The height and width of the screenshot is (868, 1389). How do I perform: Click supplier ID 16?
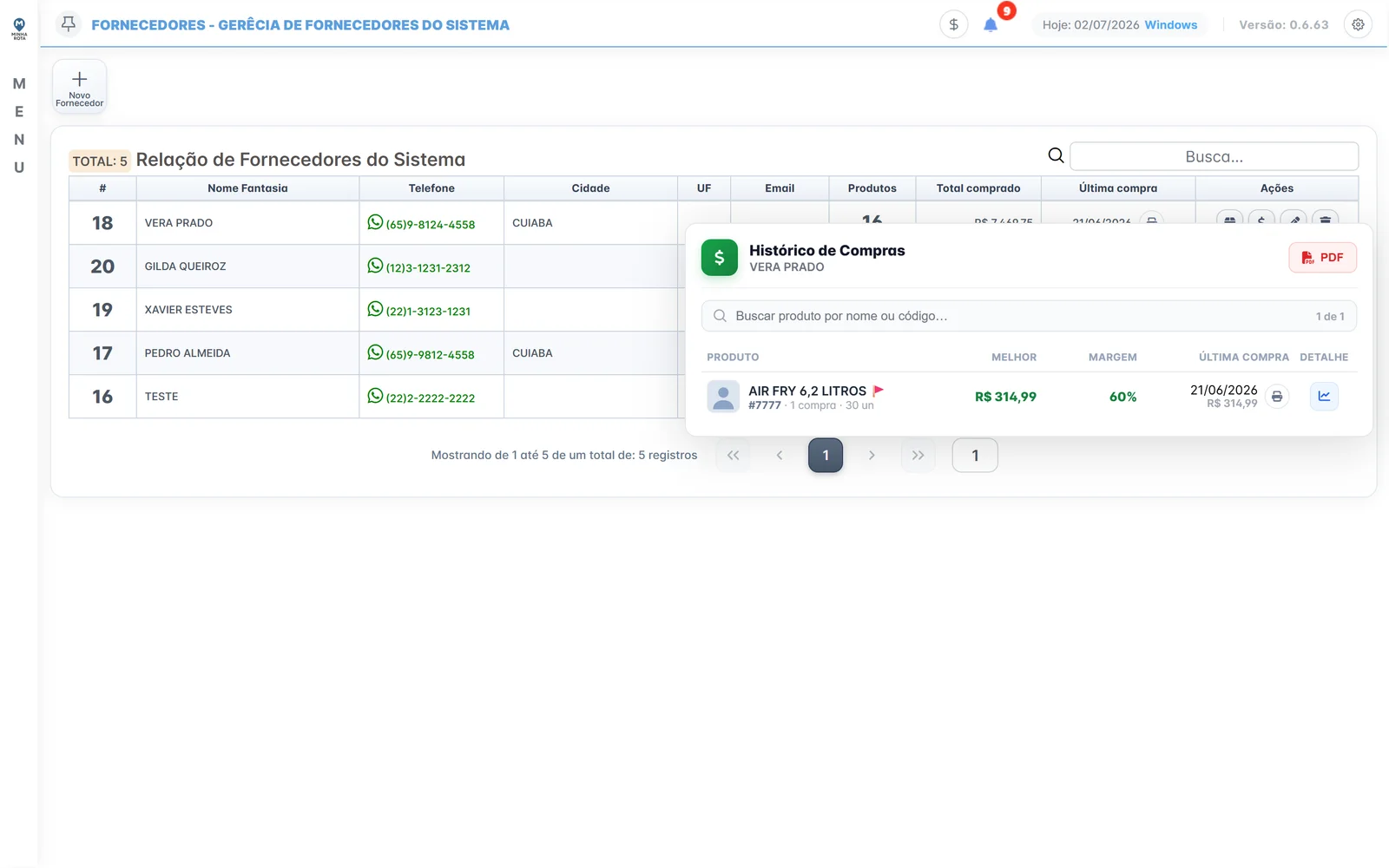pyautogui.click(x=102, y=397)
